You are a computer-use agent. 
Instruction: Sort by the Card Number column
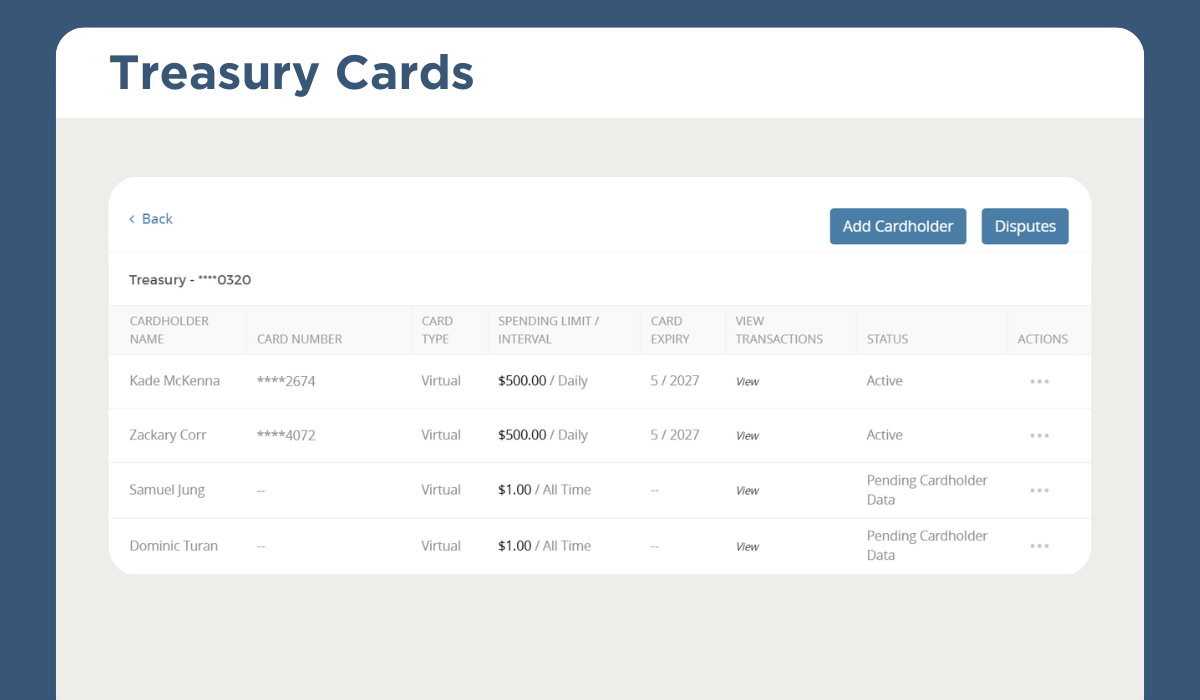299,338
